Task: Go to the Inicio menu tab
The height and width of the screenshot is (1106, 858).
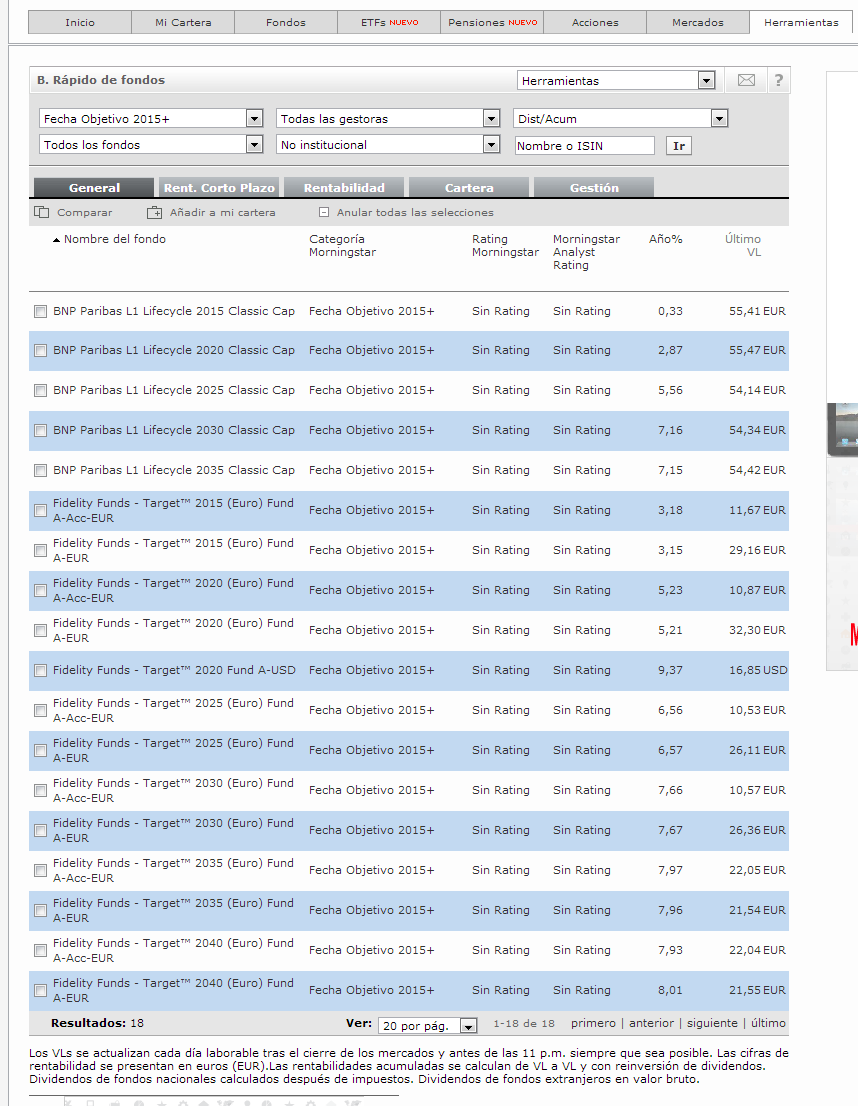Action: coord(80,23)
